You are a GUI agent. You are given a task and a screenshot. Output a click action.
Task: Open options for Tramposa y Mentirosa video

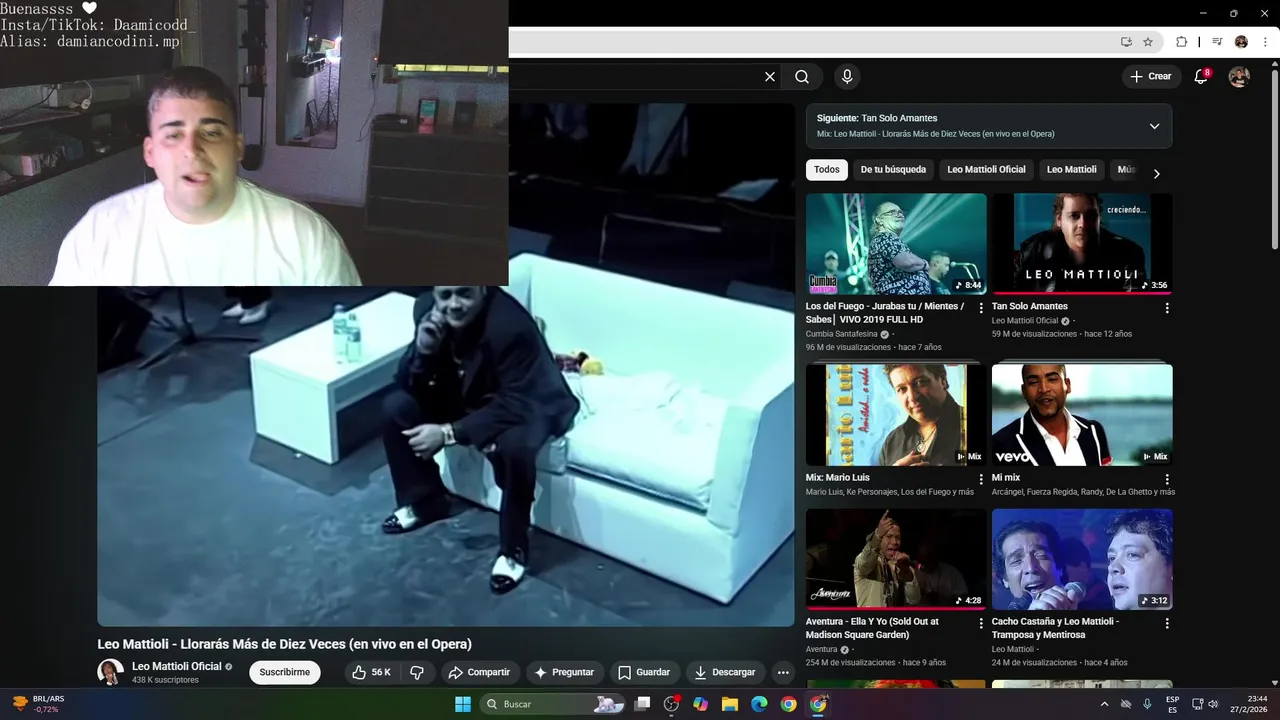pyautogui.click(x=1167, y=623)
